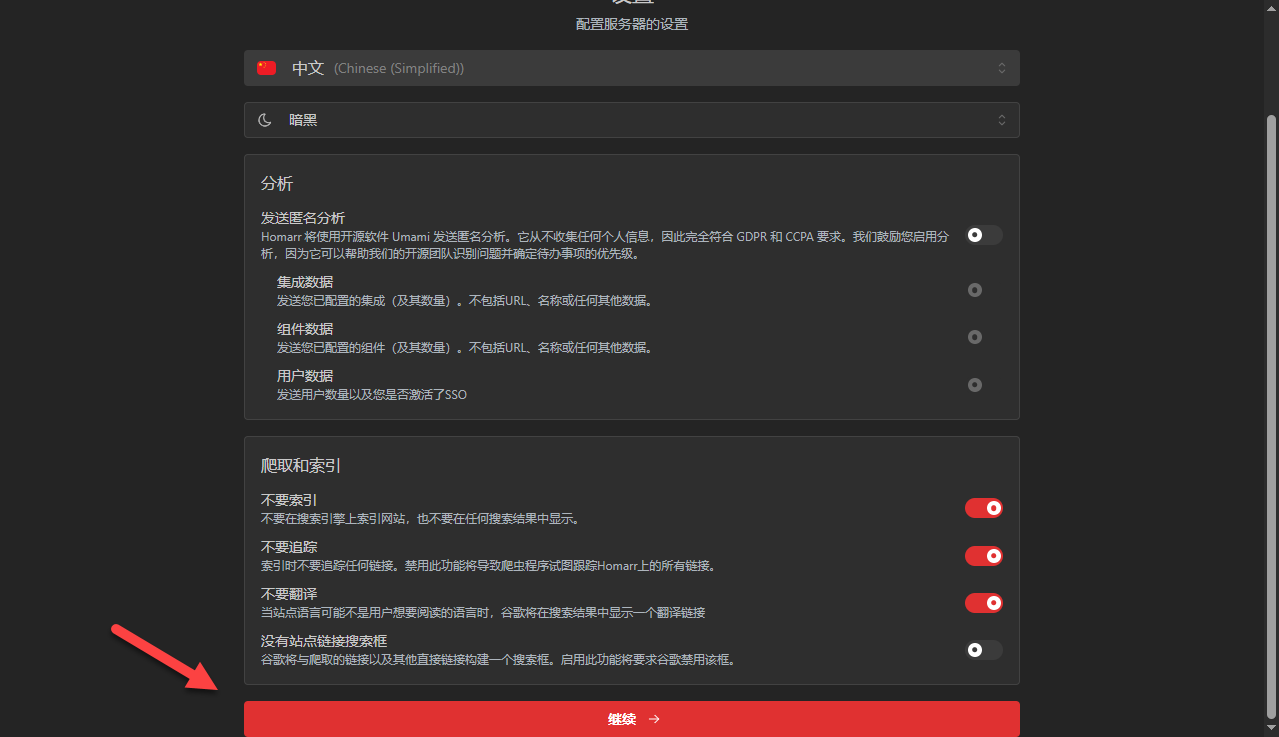Click the chevron icon on the language selector
Viewport: 1279px width, 737px height.
pyautogui.click(x=1001, y=67)
